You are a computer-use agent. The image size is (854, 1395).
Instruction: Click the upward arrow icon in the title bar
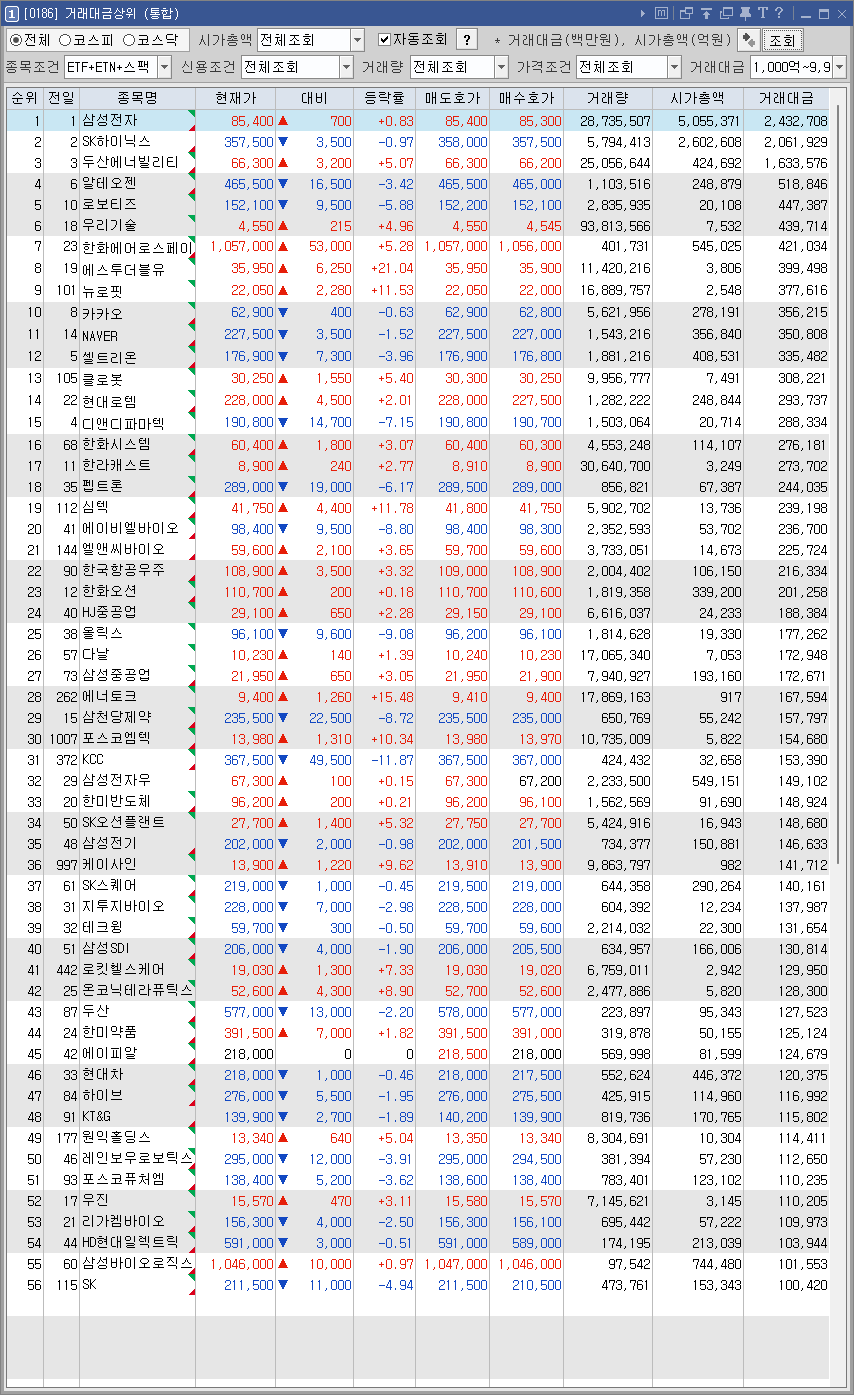click(706, 13)
